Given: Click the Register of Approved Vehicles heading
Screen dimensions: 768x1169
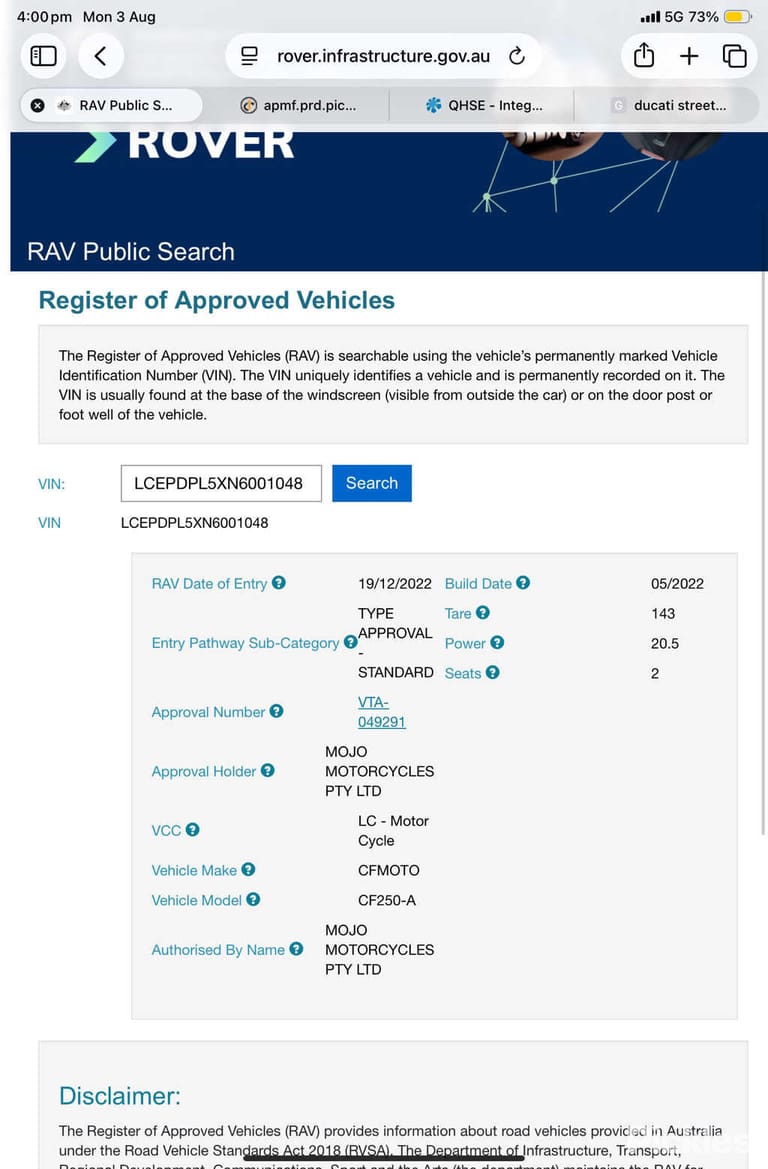Looking at the screenshot, I should coord(217,300).
